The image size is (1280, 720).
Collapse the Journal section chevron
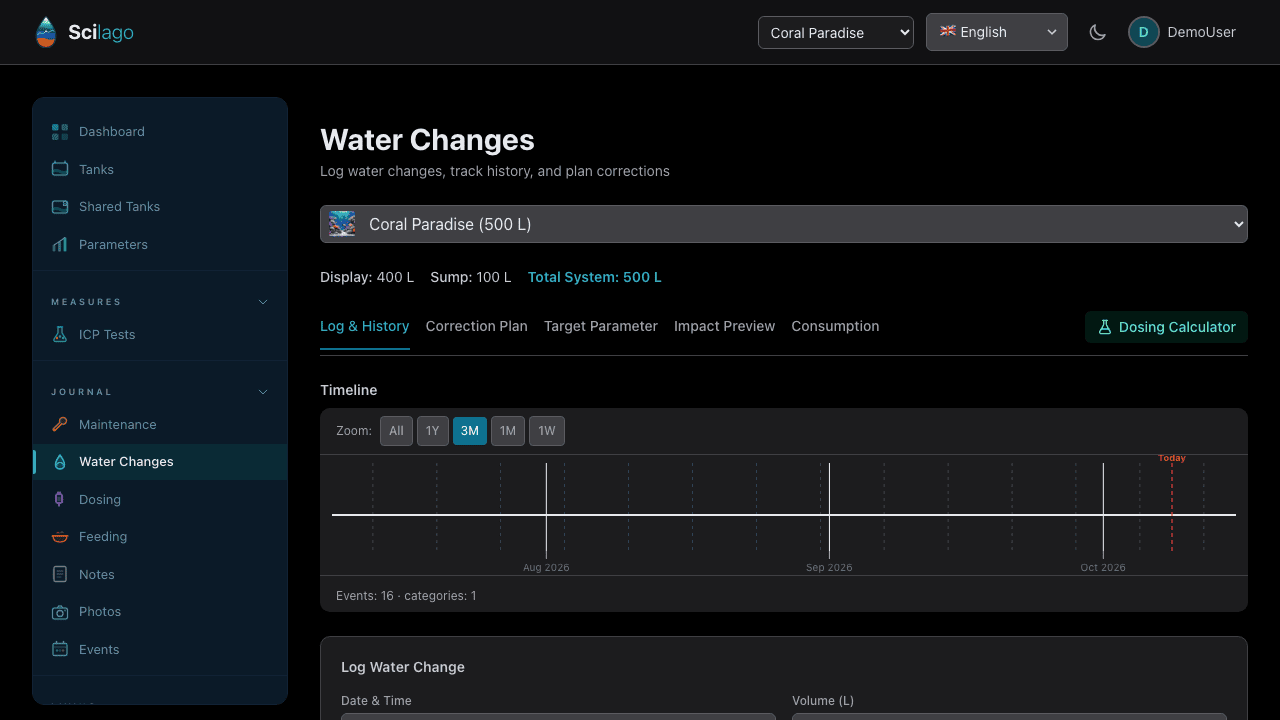pos(263,392)
